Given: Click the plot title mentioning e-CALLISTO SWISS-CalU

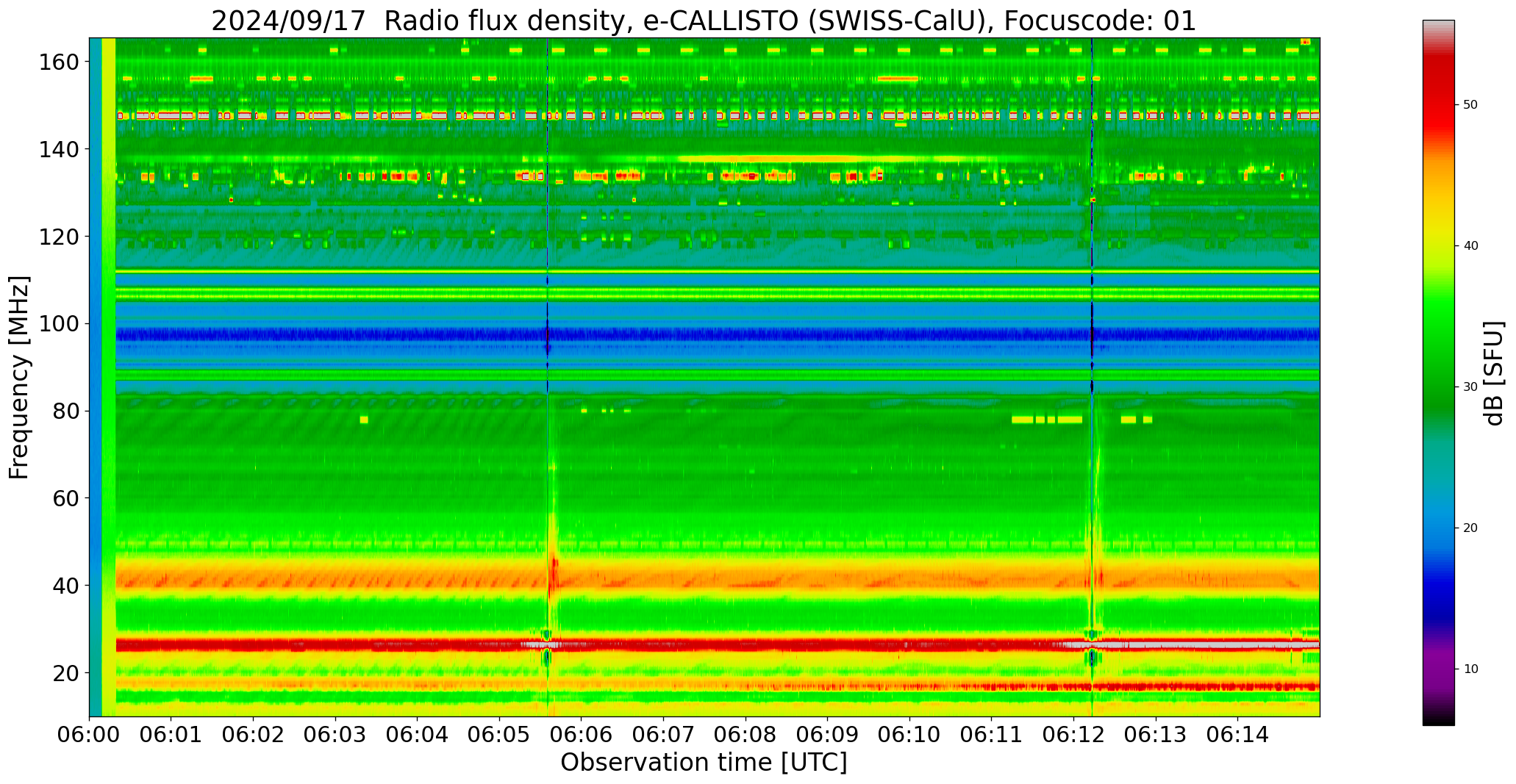Looking at the screenshot, I should point(704,21).
